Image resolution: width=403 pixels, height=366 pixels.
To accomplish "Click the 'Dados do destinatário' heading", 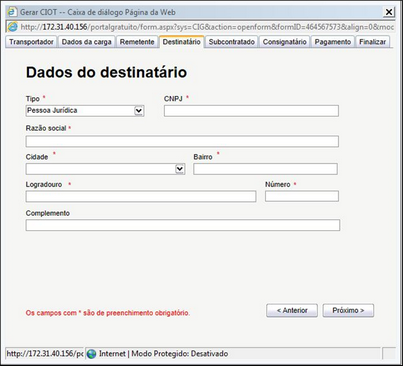I will pyautogui.click(x=106, y=72).
